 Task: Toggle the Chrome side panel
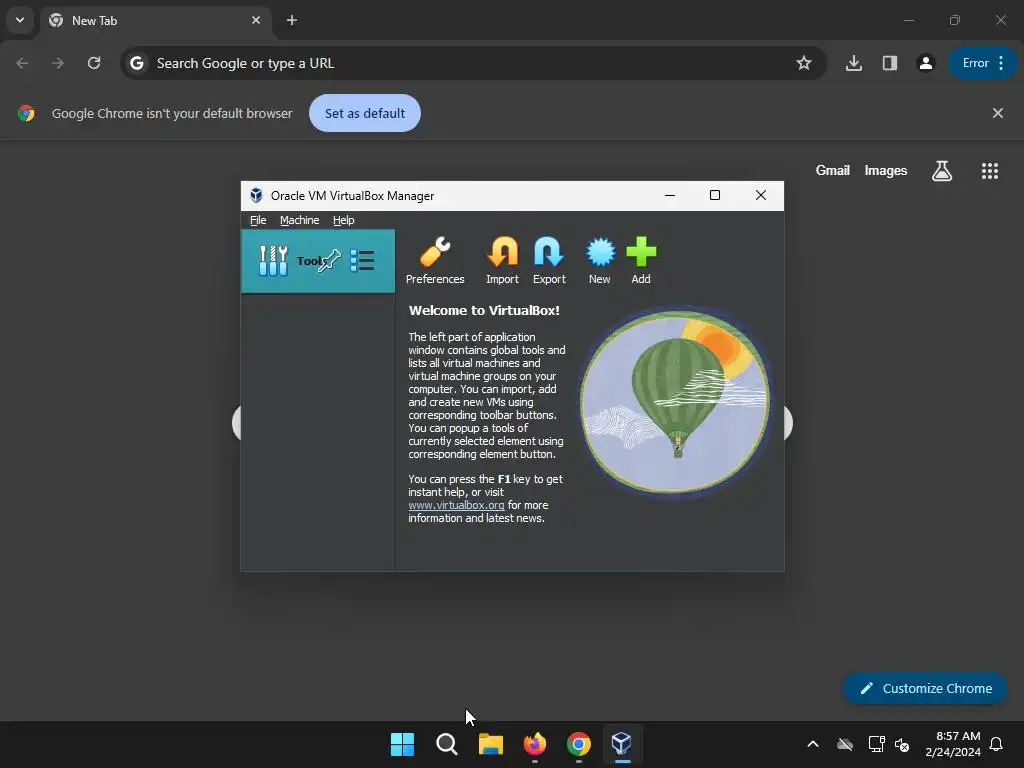[889, 63]
